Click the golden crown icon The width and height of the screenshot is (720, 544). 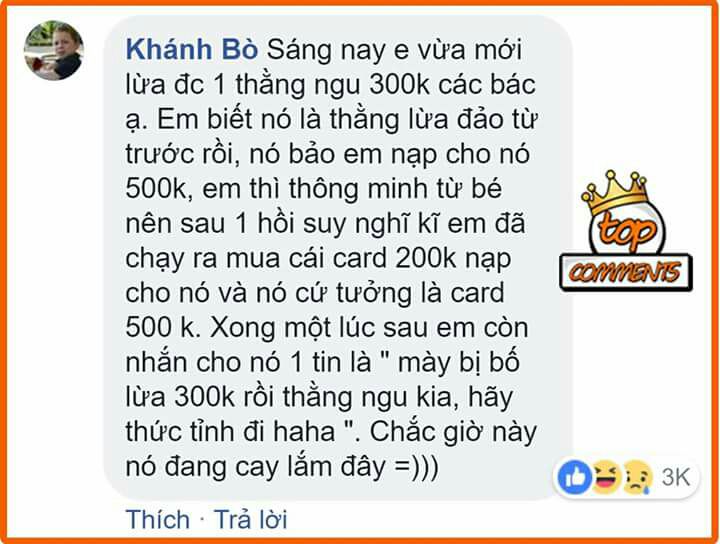click(615, 192)
